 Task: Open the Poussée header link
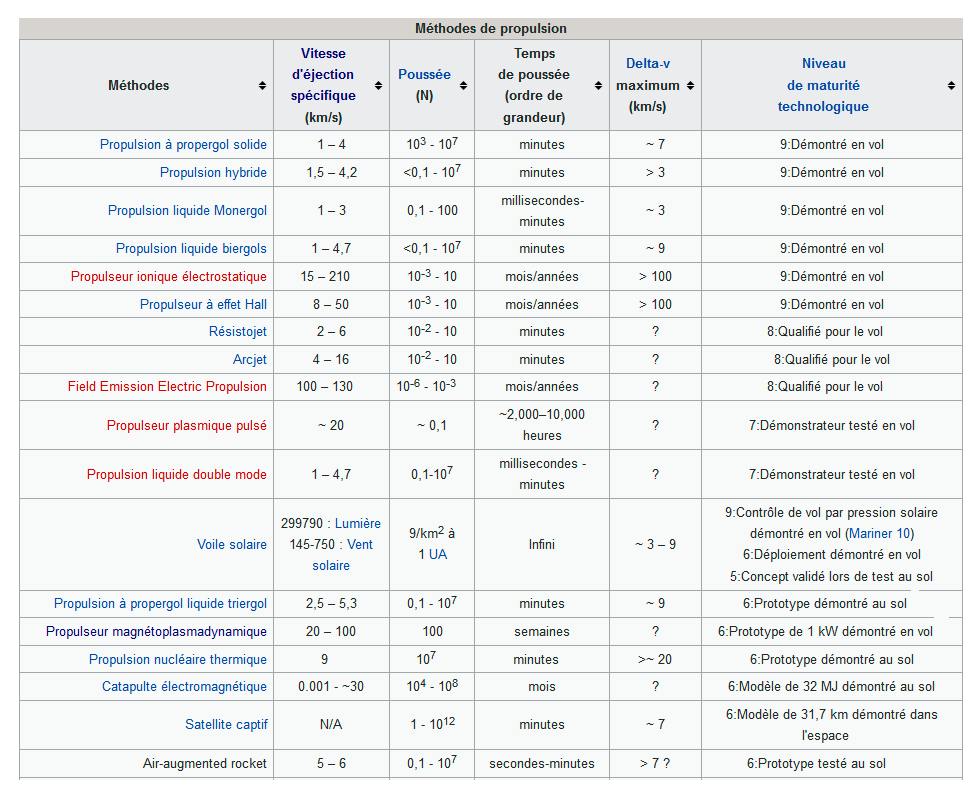click(424, 75)
